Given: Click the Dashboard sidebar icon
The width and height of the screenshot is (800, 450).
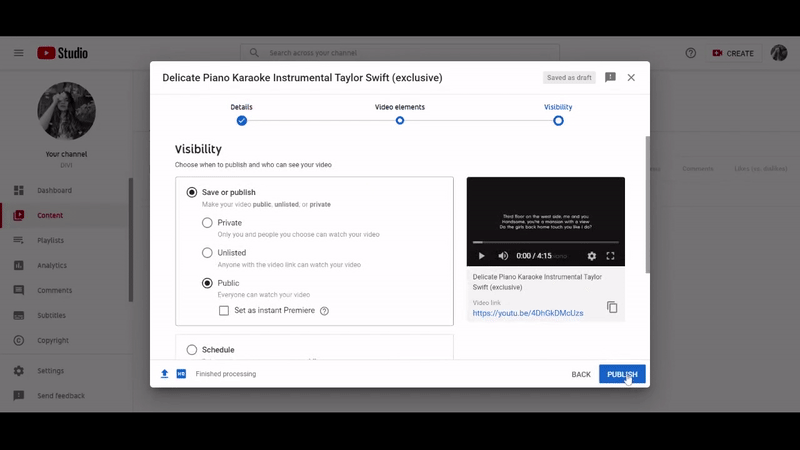Looking at the screenshot, I should tap(19, 190).
